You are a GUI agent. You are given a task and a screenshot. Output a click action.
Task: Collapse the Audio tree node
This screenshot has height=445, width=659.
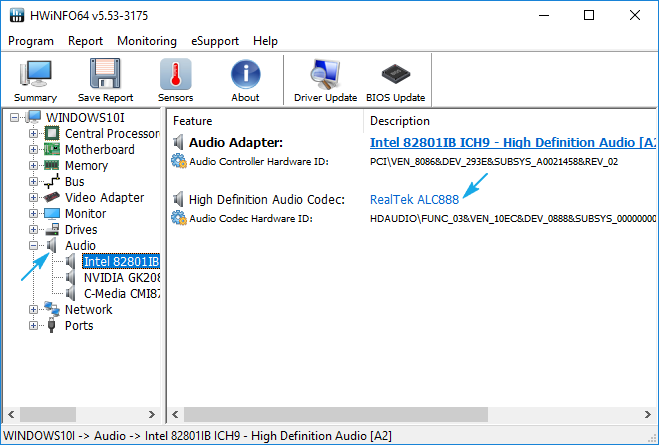pos(34,246)
